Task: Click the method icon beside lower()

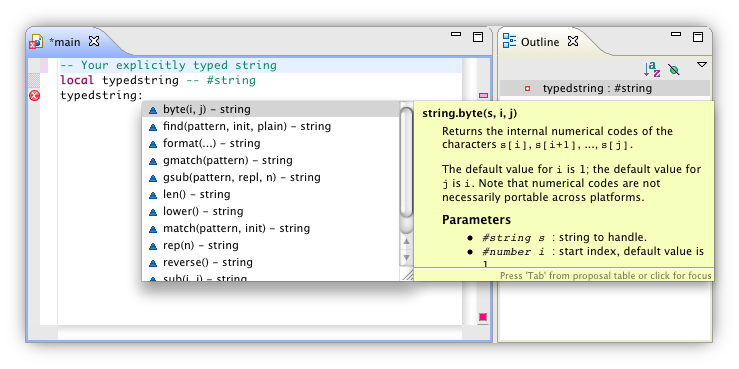Action: 153,212
